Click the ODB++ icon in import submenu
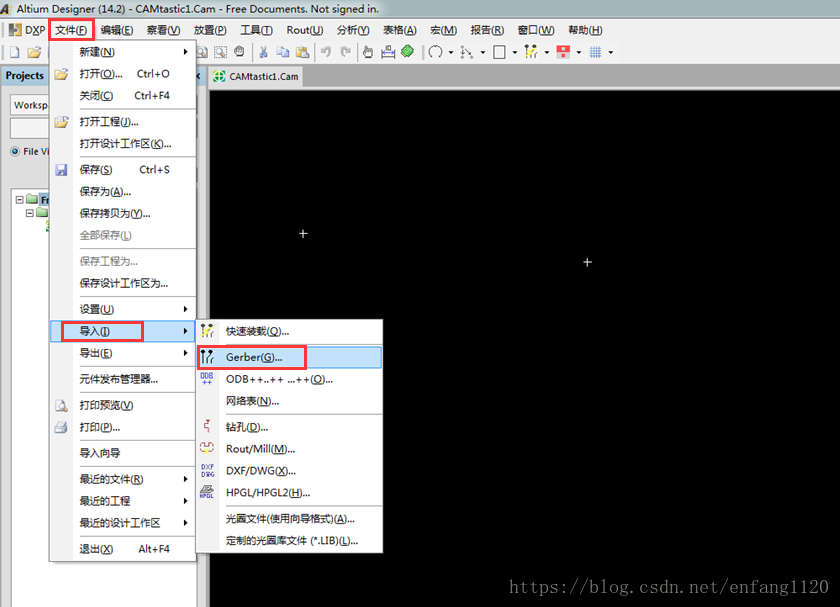840x607 pixels. tap(207, 379)
